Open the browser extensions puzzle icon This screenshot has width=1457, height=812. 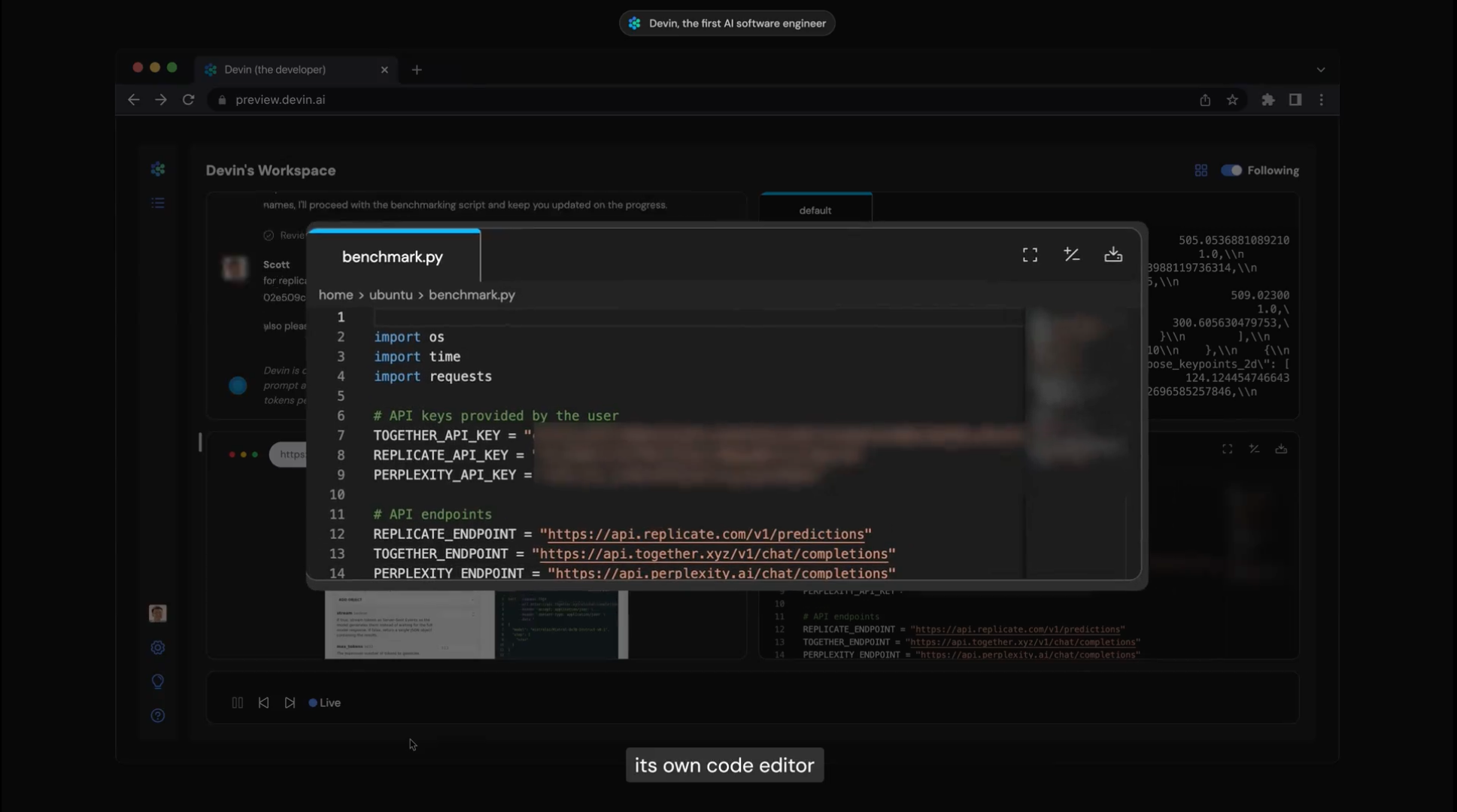1268,99
